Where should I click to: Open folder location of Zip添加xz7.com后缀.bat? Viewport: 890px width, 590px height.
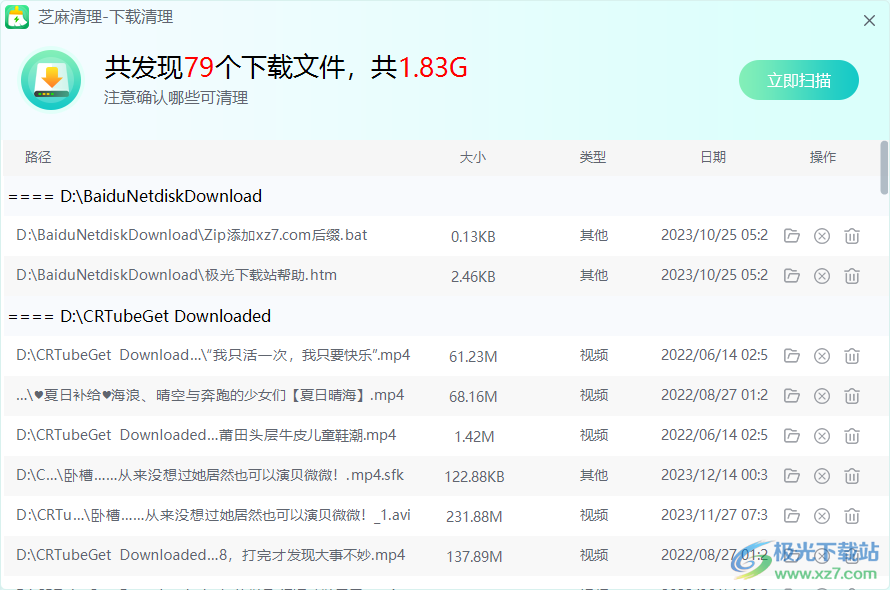792,236
